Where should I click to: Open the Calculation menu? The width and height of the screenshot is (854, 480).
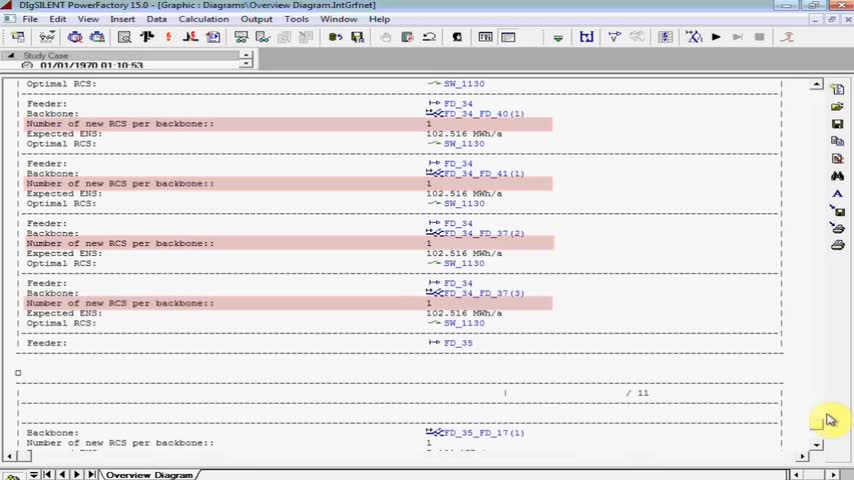tap(204, 19)
